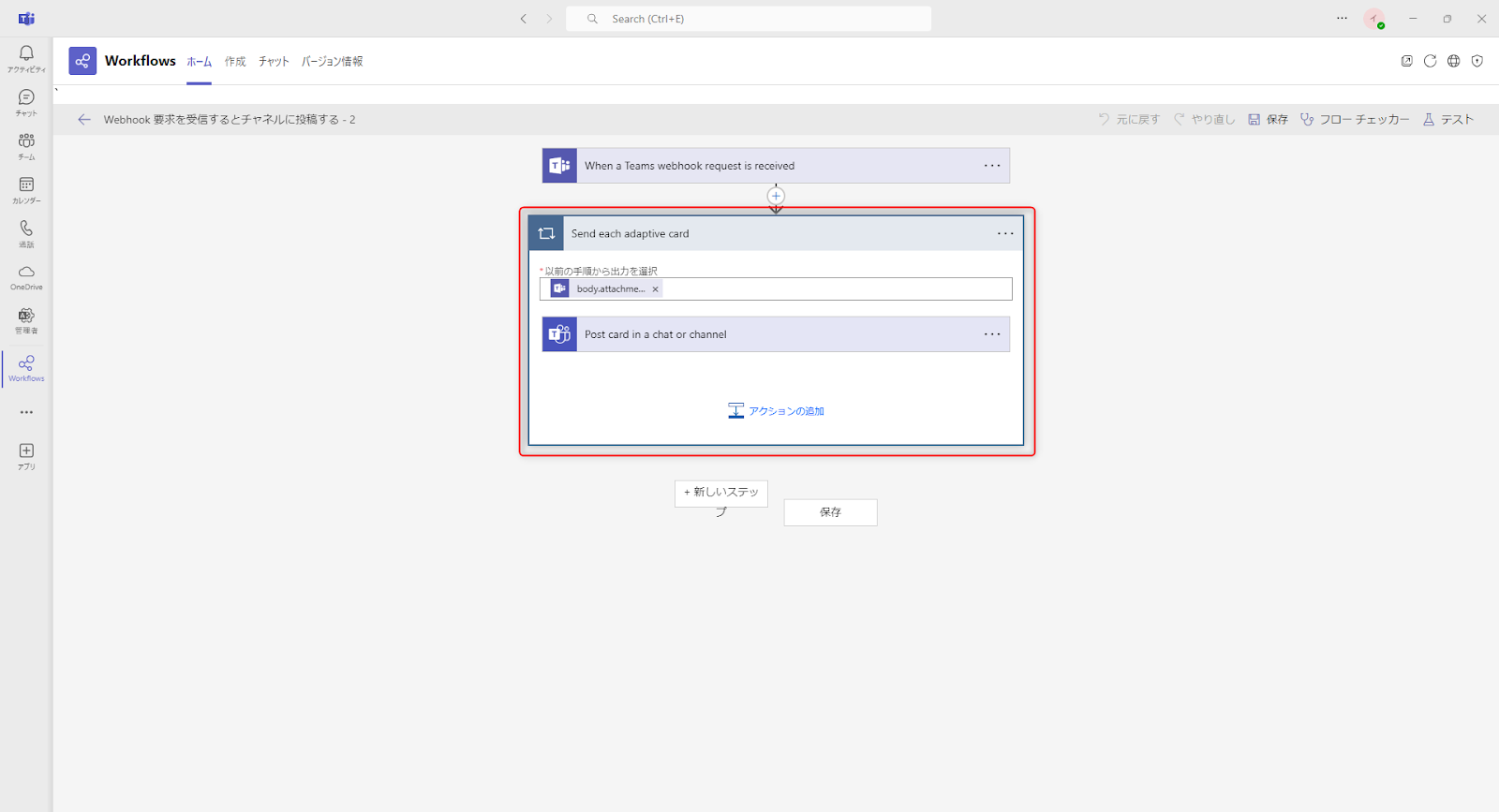Click the Teams logo in title bar

(x=26, y=19)
